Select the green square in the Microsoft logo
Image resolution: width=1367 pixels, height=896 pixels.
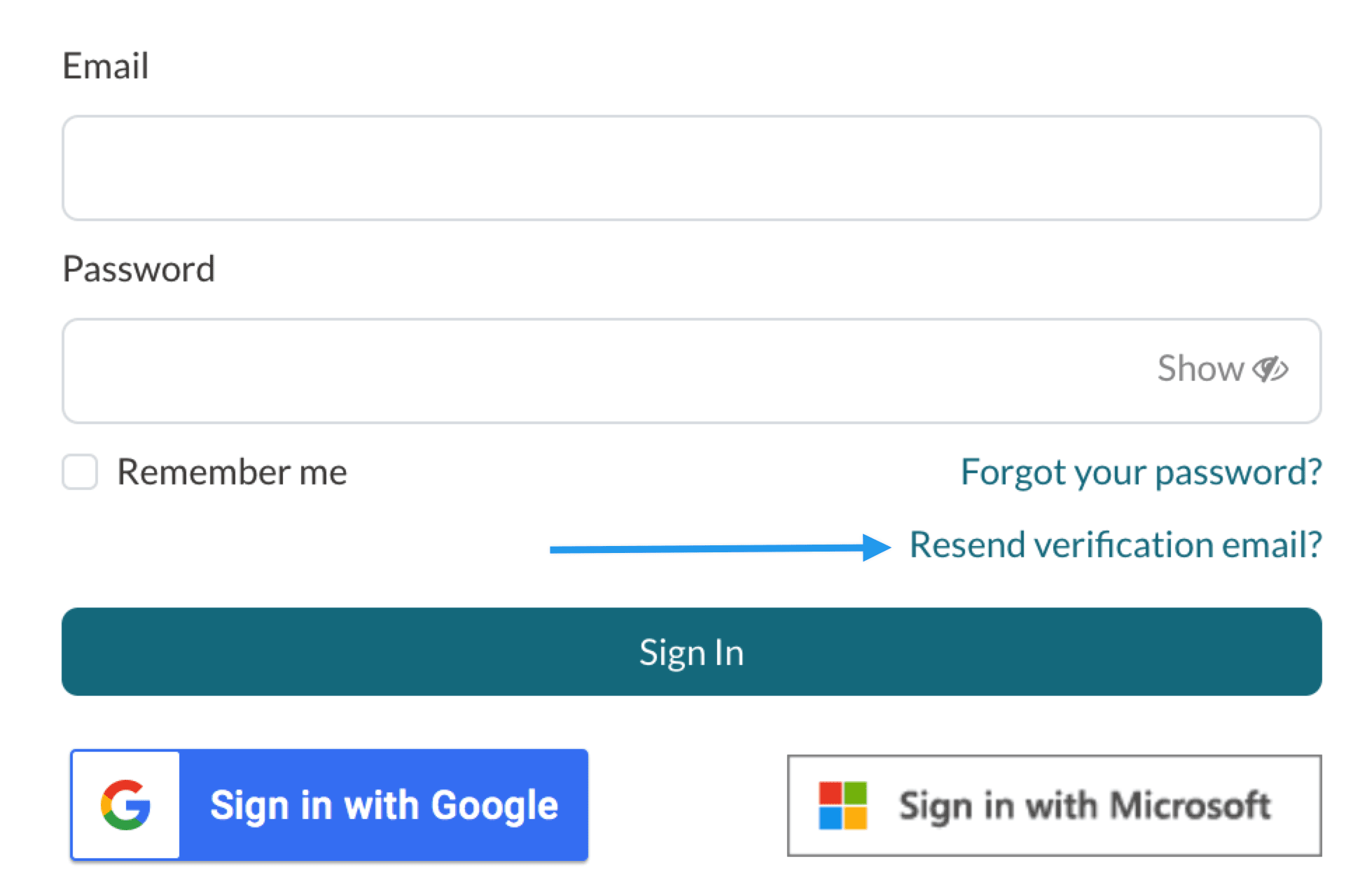click(x=856, y=791)
